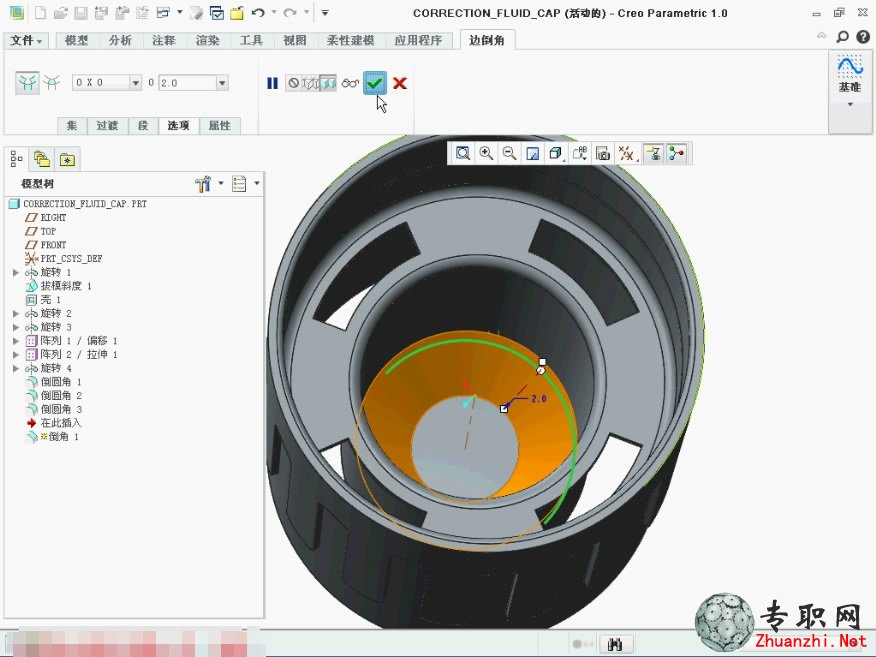
Task: Open the 选项 options panel tab
Action: [178, 125]
